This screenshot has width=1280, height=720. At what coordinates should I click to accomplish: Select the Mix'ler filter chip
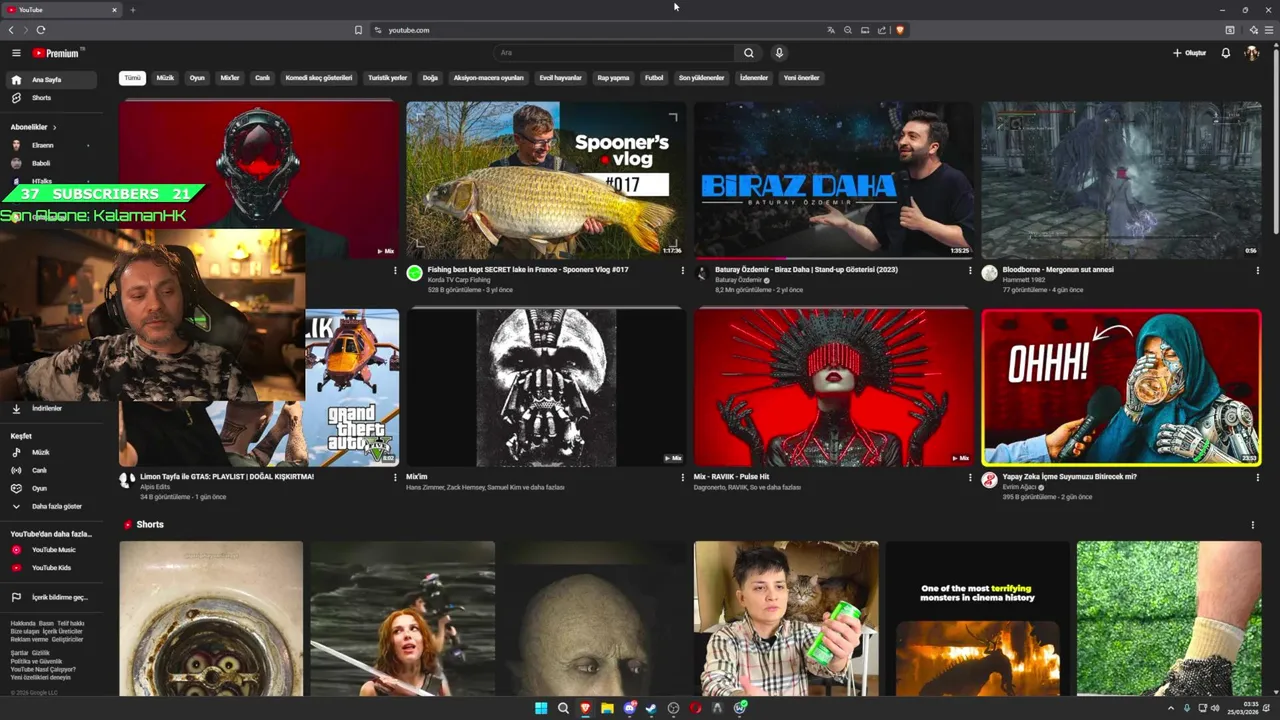(230, 77)
